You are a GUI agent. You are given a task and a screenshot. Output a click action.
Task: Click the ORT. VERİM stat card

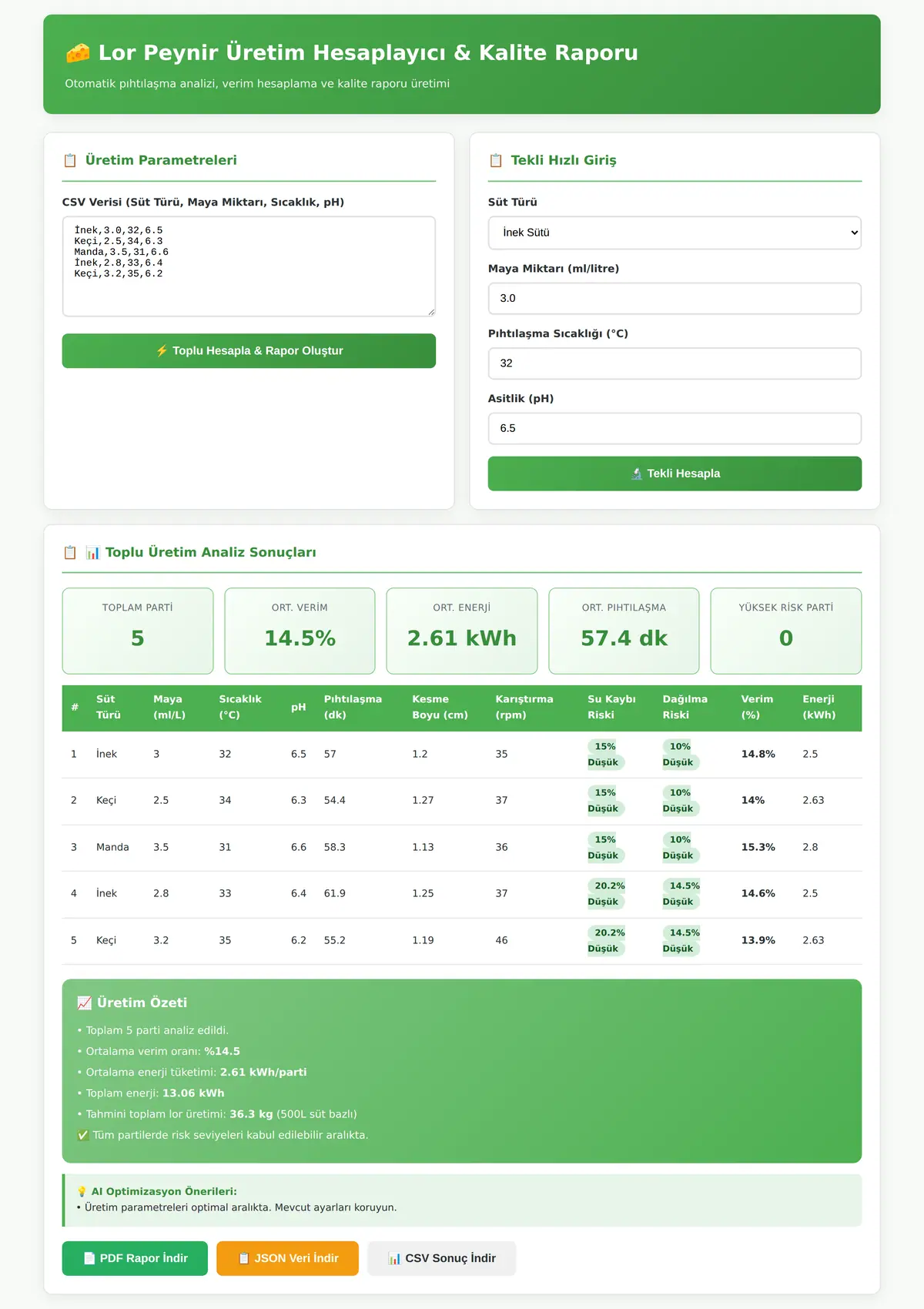pos(300,631)
